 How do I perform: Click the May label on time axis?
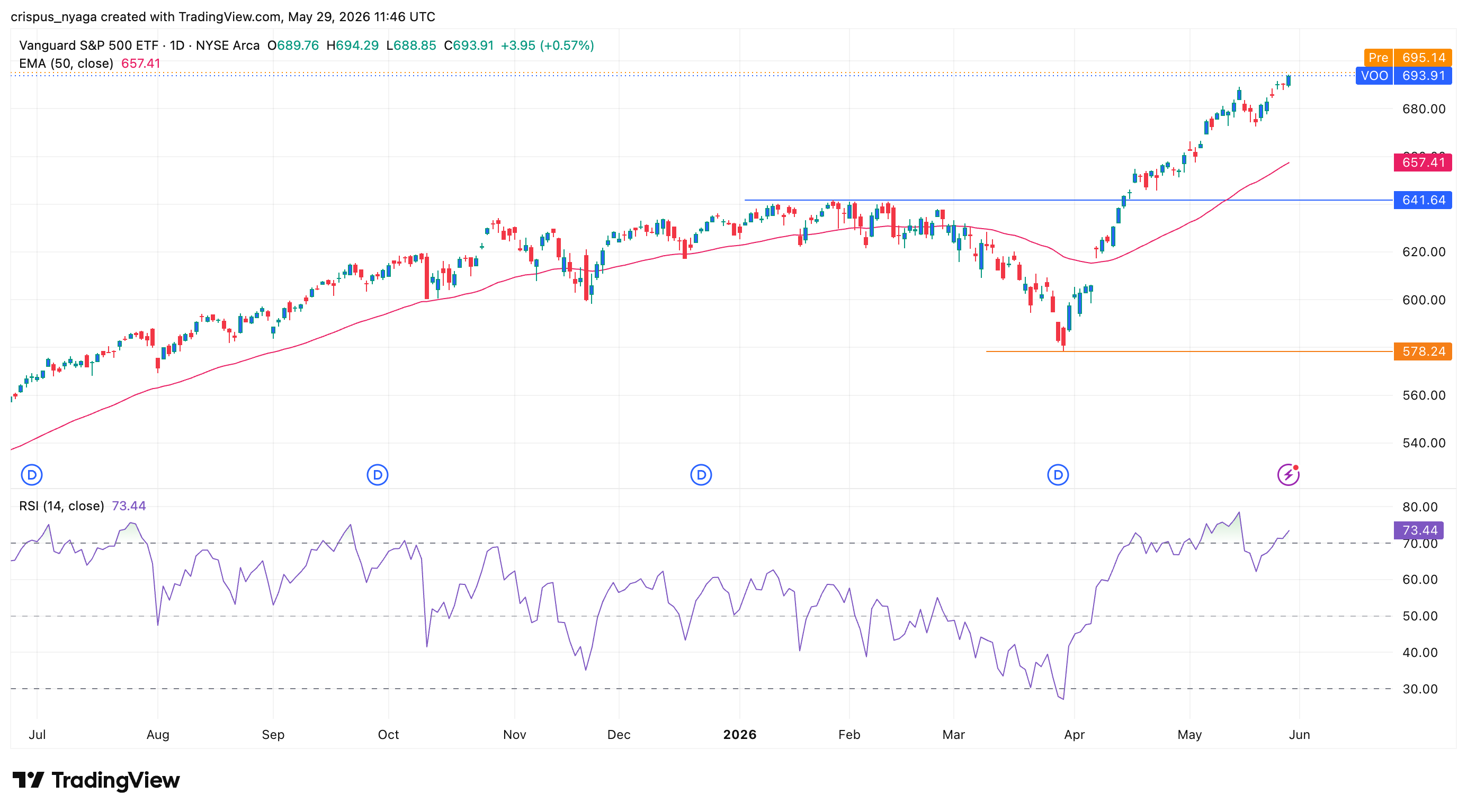tap(1189, 735)
